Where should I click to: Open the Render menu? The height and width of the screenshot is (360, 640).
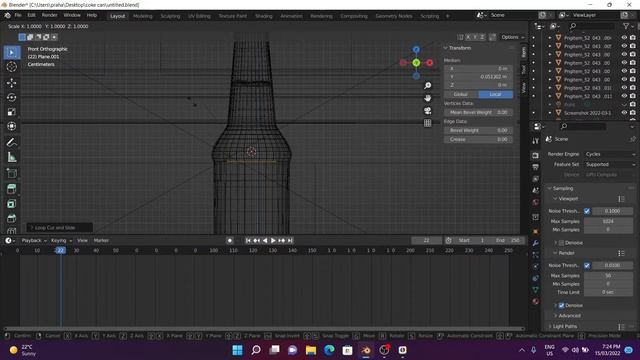click(49, 15)
